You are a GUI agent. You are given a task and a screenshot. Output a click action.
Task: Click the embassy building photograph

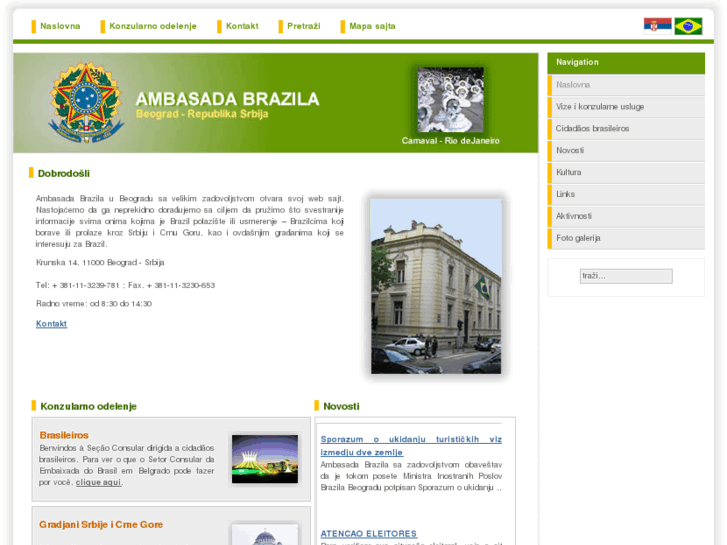(436, 286)
